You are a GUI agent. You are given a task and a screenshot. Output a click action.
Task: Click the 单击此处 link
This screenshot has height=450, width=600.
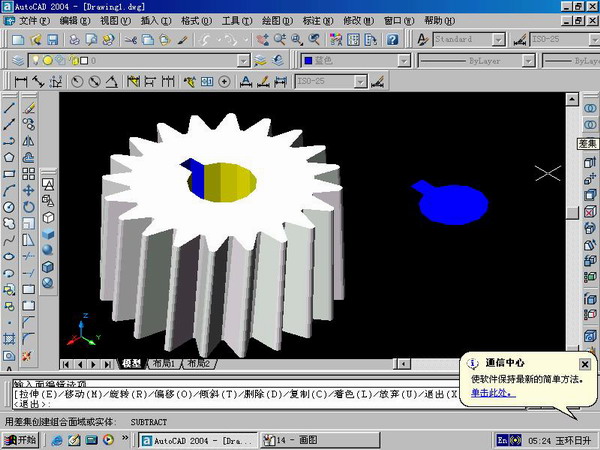pyautogui.click(x=493, y=393)
